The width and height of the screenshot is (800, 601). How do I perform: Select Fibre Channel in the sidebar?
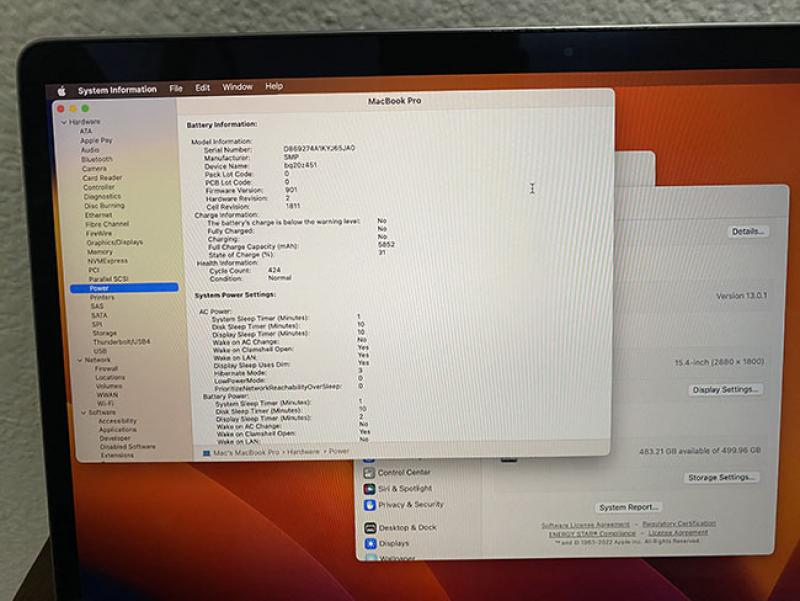click(x=107, y=224)
